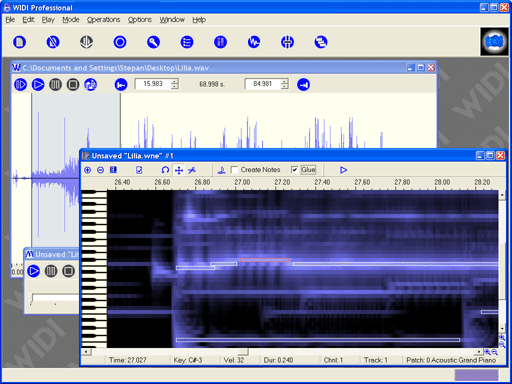Select the four-arrow move tool
The width and height of the screenshot is (512, 384).
[x=179, y=170]
